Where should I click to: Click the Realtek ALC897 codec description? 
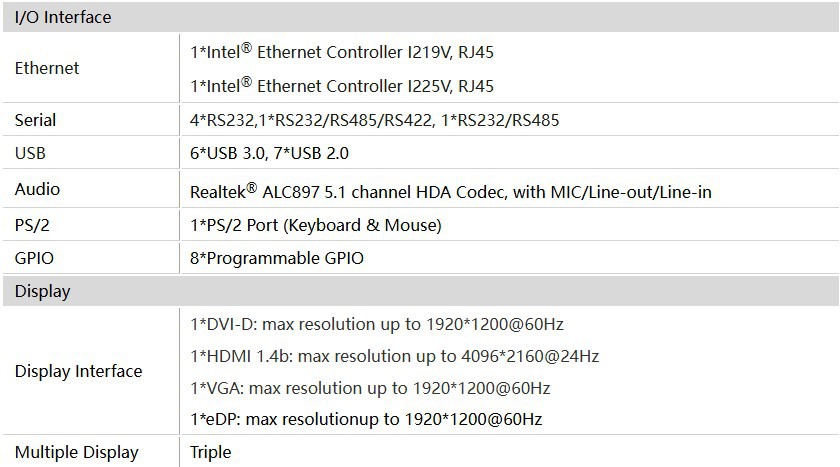pyautogui.click(x=451, y=191)
